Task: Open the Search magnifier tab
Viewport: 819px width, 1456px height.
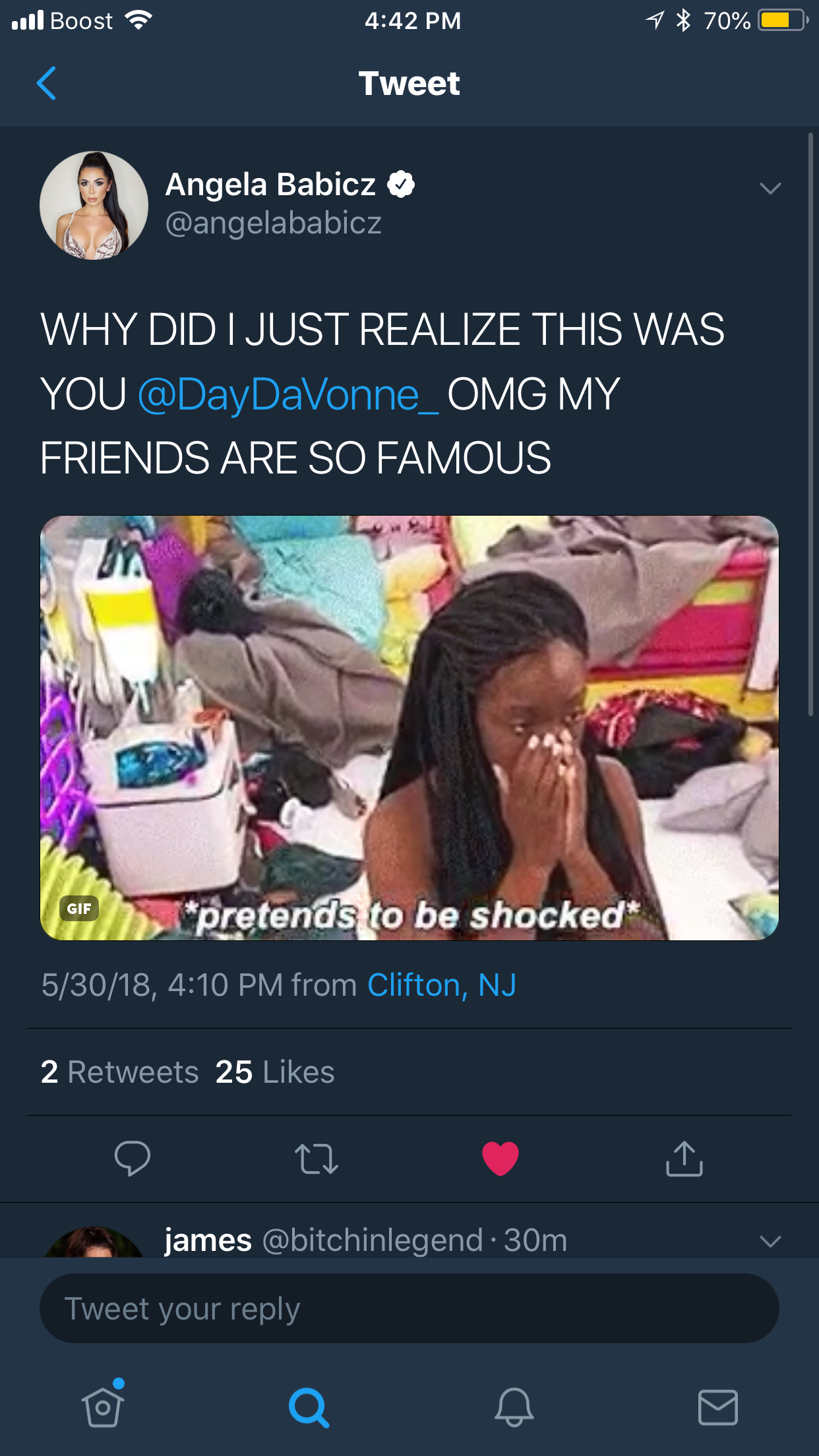Action: pyautogui.click(x=309, y=1407)
